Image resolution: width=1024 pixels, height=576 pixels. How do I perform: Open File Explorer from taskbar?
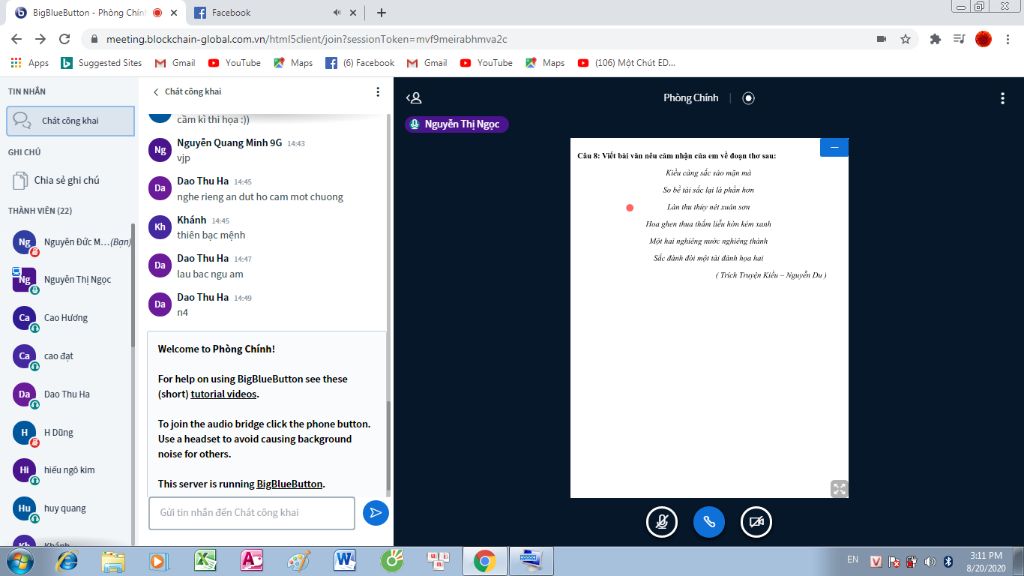click(113, 561)
